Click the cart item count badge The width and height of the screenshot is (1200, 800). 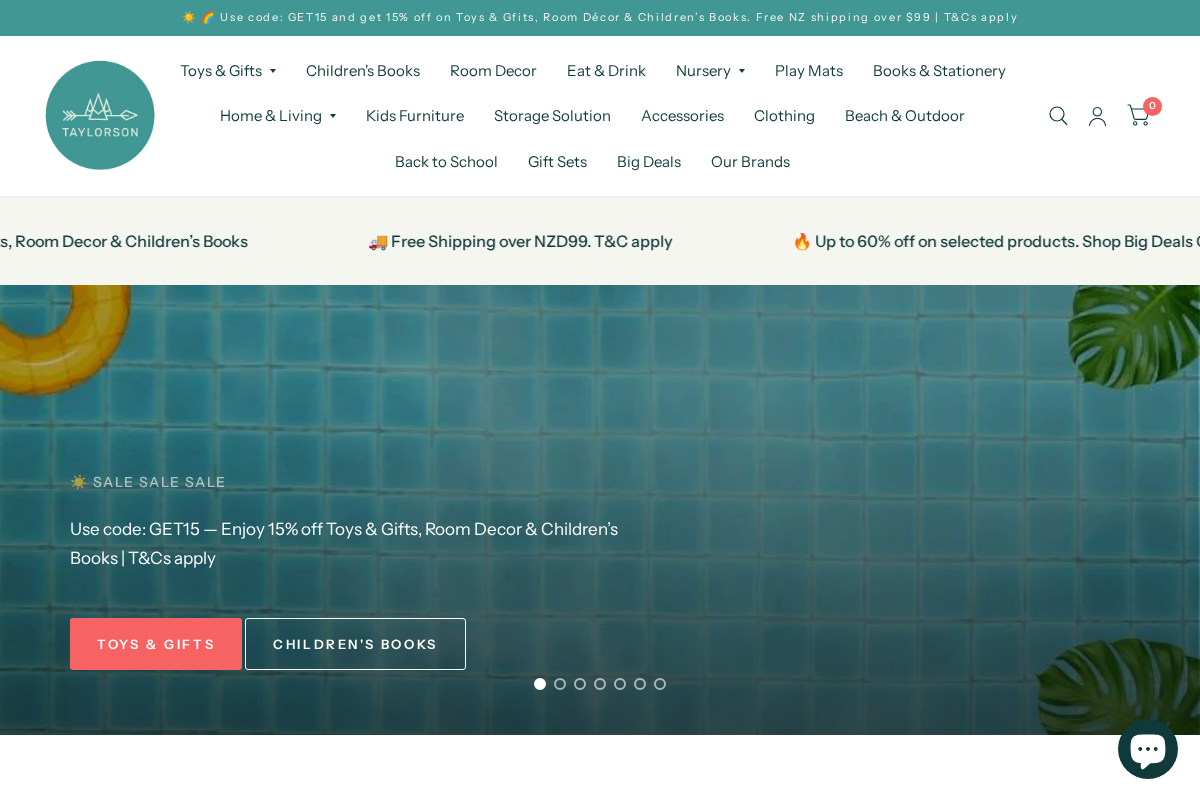click(x=1152, y=105)
